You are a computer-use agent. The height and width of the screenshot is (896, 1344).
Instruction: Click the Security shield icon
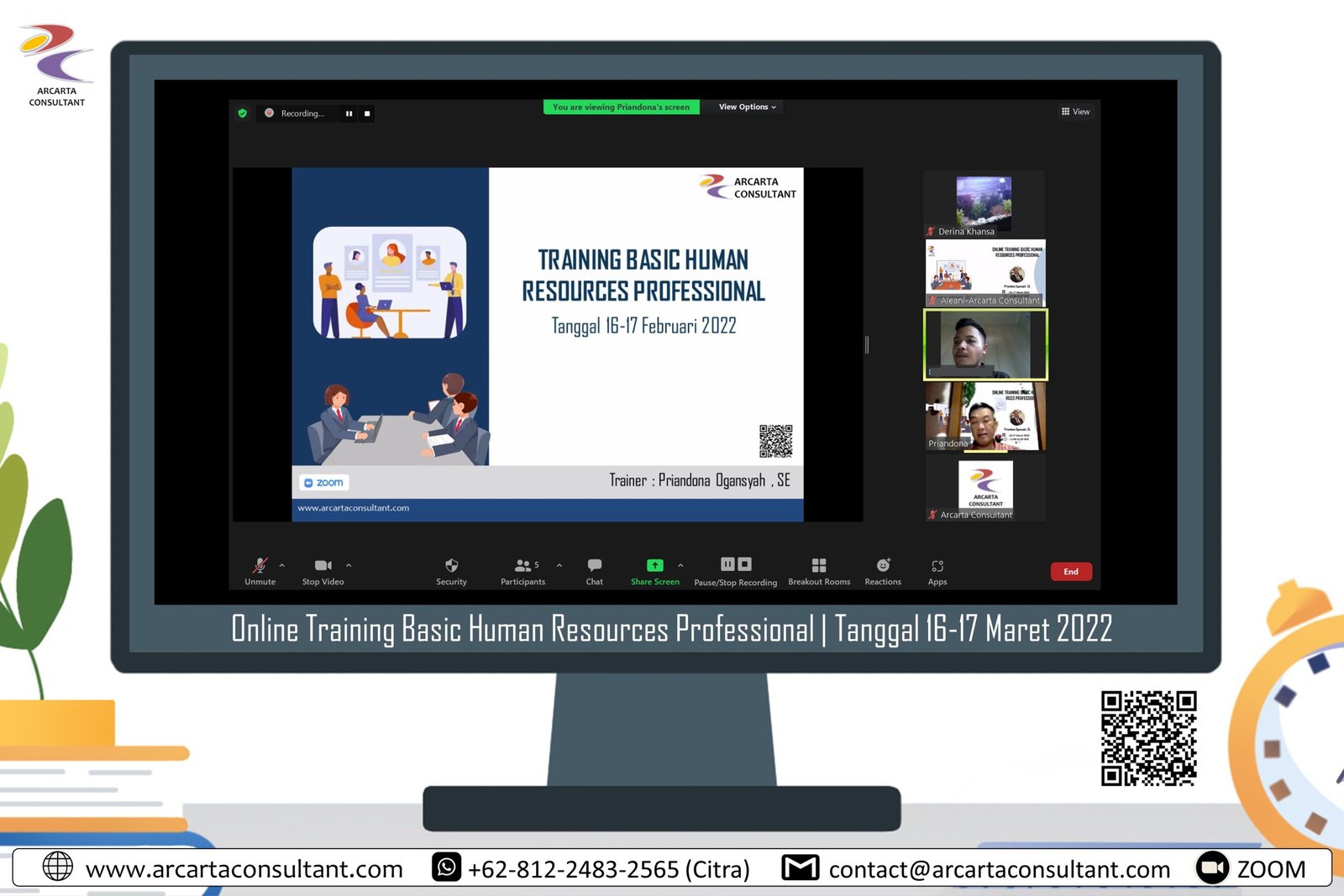click(451, 566)
